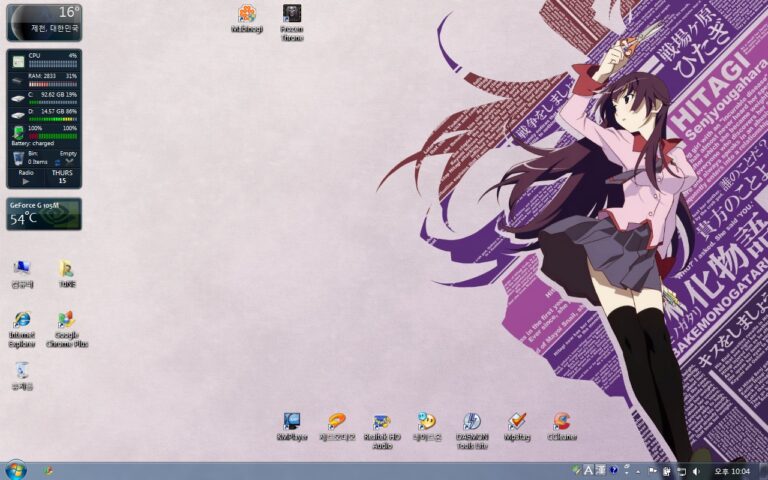Open the KMPlayer desktop shortcut
The image size is (768, 480).
pos(292,426)
